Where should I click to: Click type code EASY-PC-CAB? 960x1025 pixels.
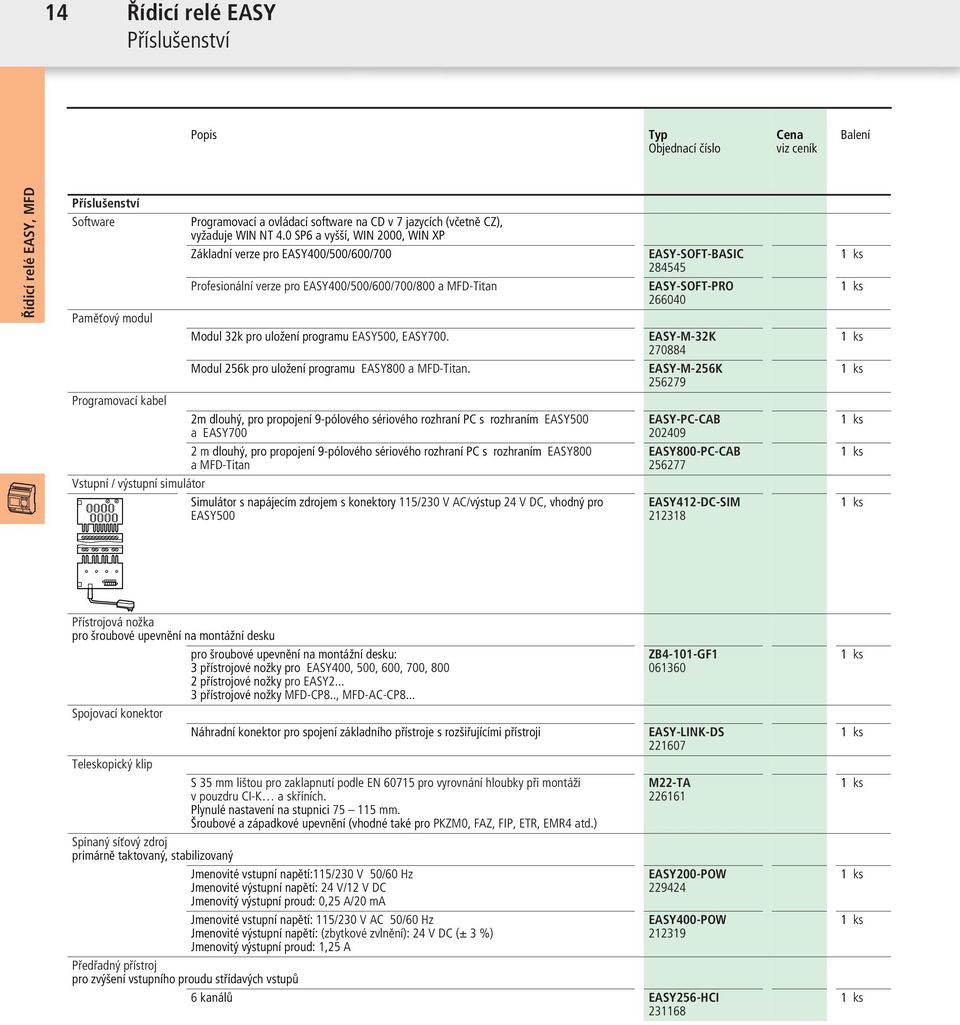pyautogui.click(x=684, y=419)
